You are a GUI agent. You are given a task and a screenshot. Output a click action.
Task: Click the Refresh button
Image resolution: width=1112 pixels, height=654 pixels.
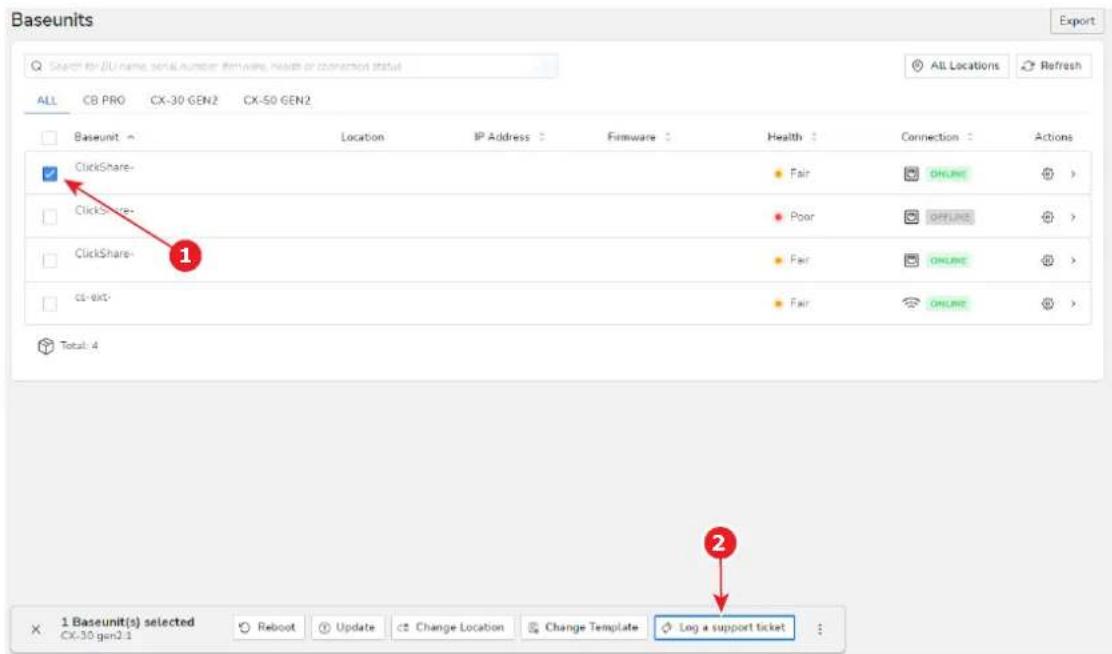(x=1053, y=66)
